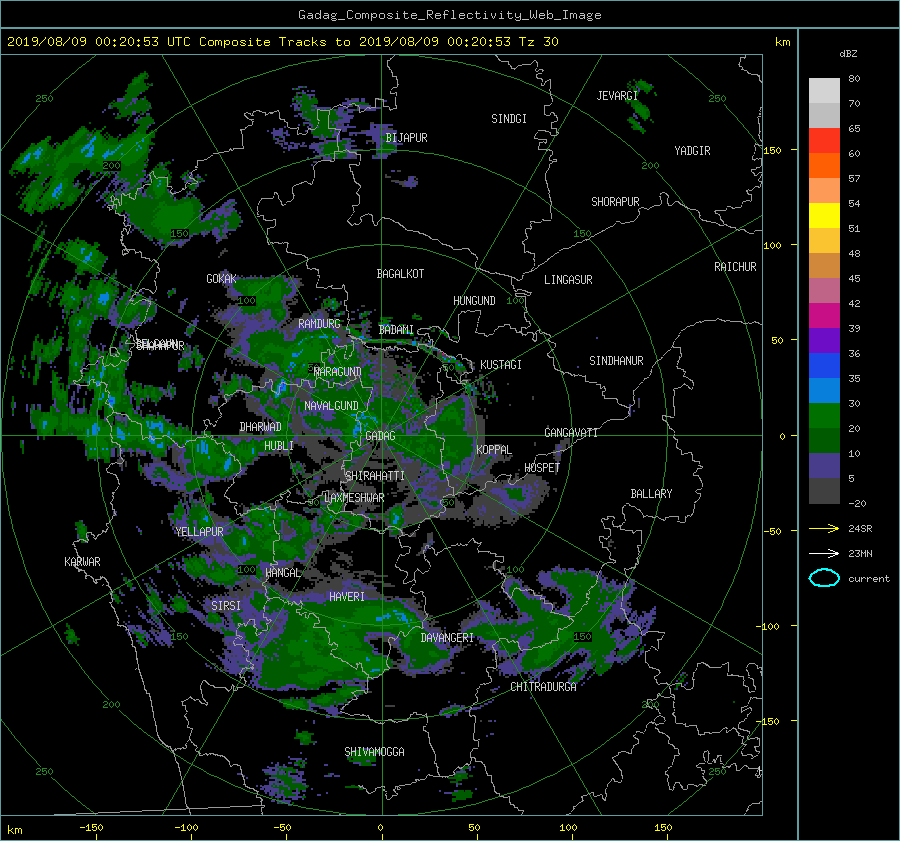Click the 'SIRSI' city label

[226, 606]
